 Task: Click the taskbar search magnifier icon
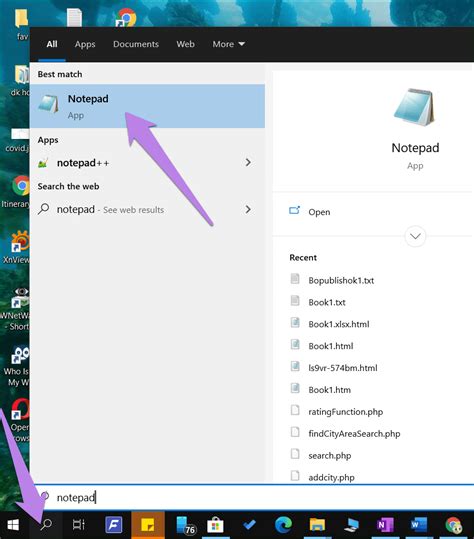(x=46, y=525)
